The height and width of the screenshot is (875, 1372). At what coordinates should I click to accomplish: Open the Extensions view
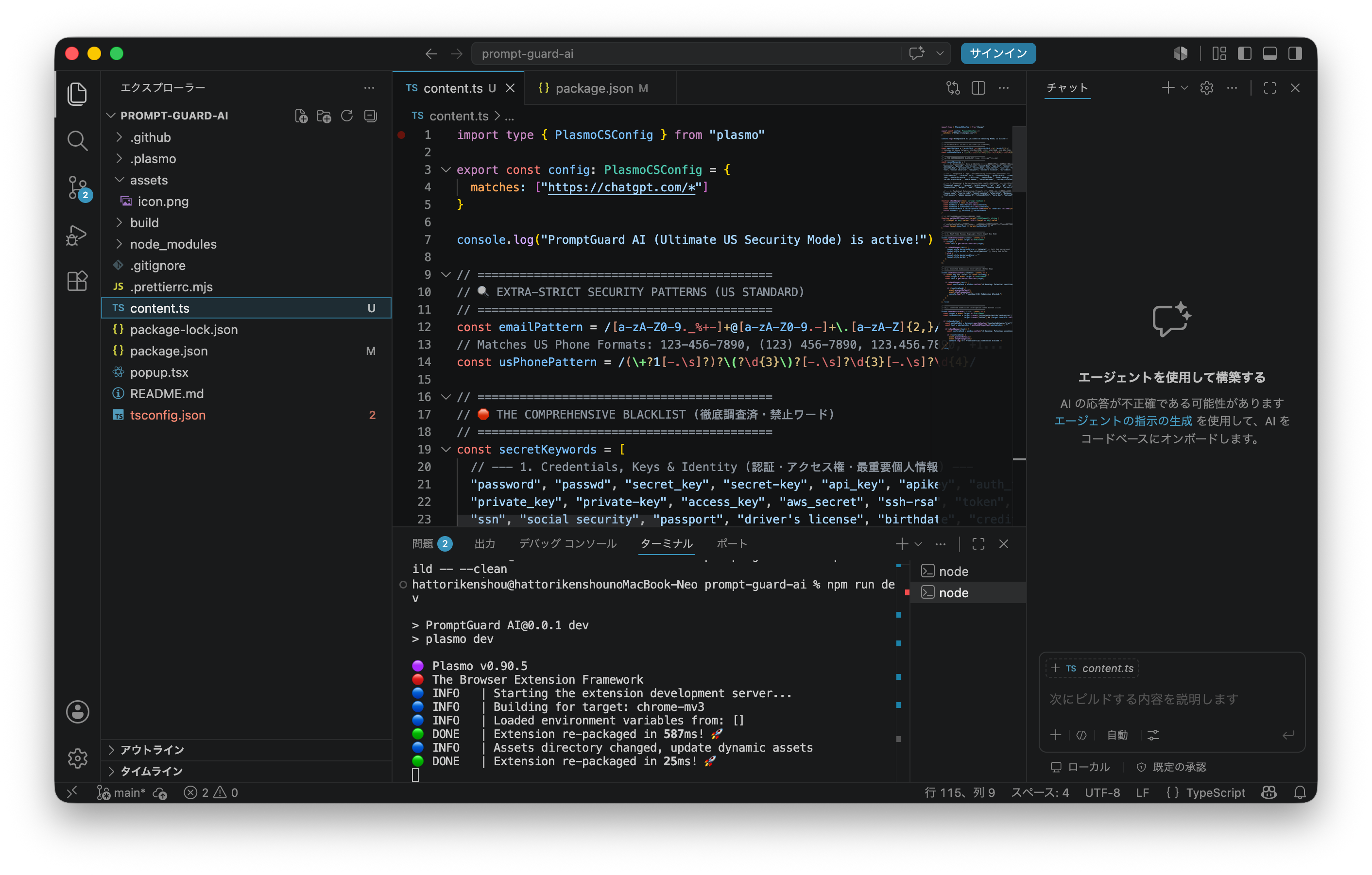tap(77, 281)
